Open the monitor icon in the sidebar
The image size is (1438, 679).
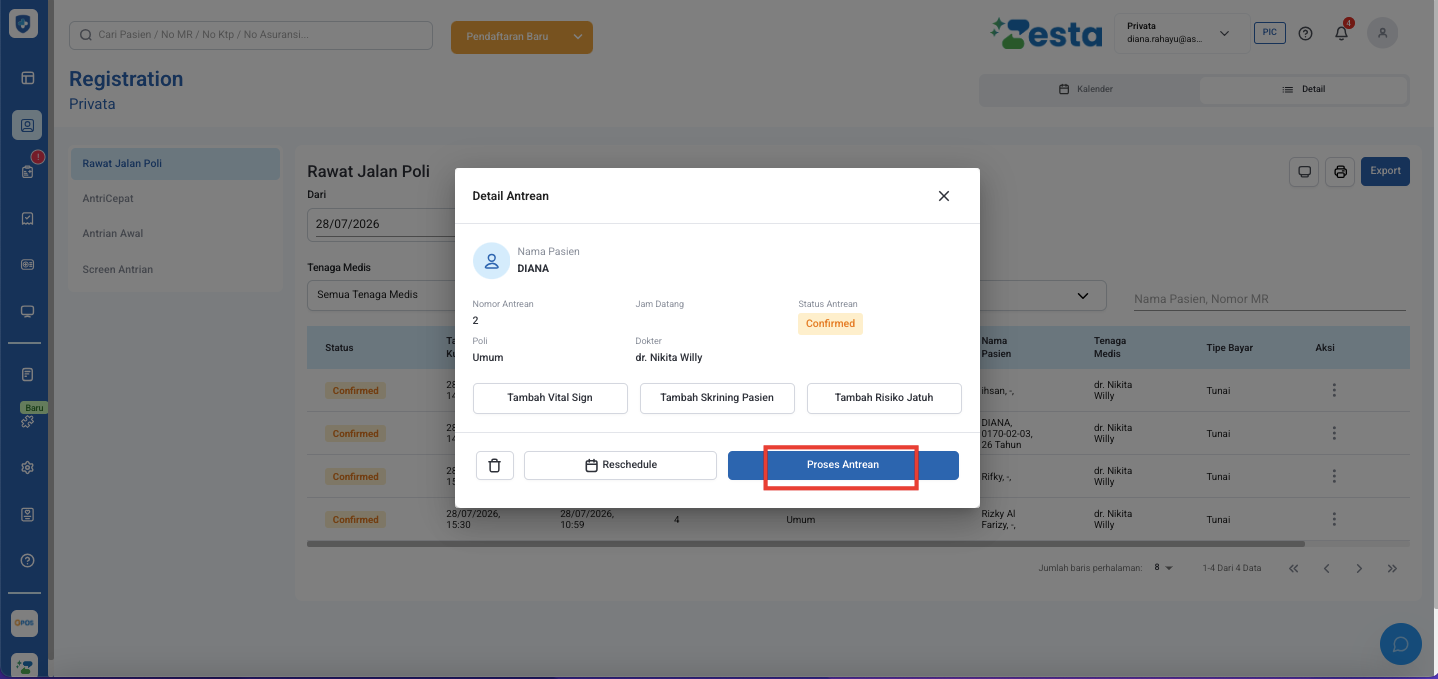point(27,311)
